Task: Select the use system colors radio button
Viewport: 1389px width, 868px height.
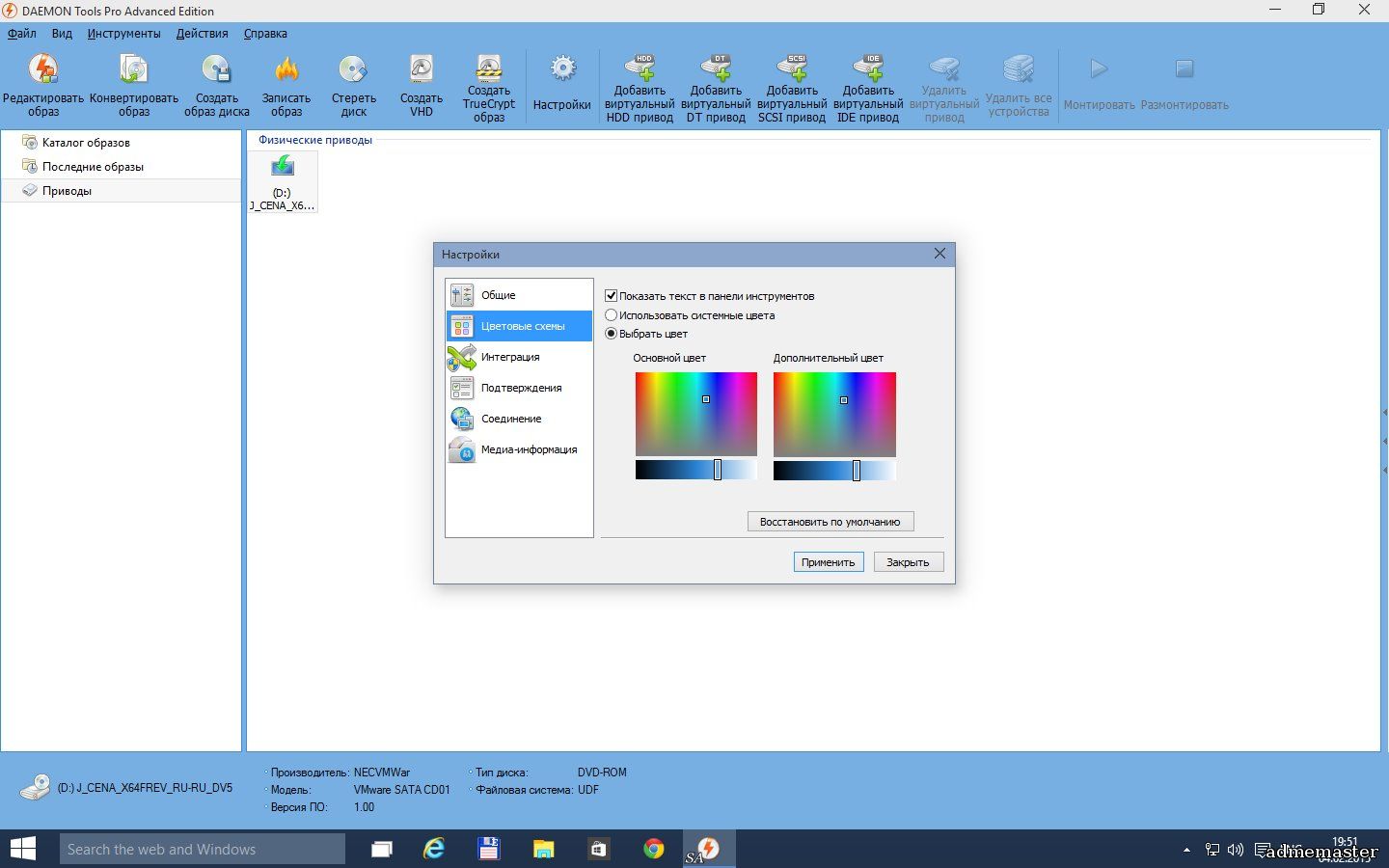Action: point(612,315)
